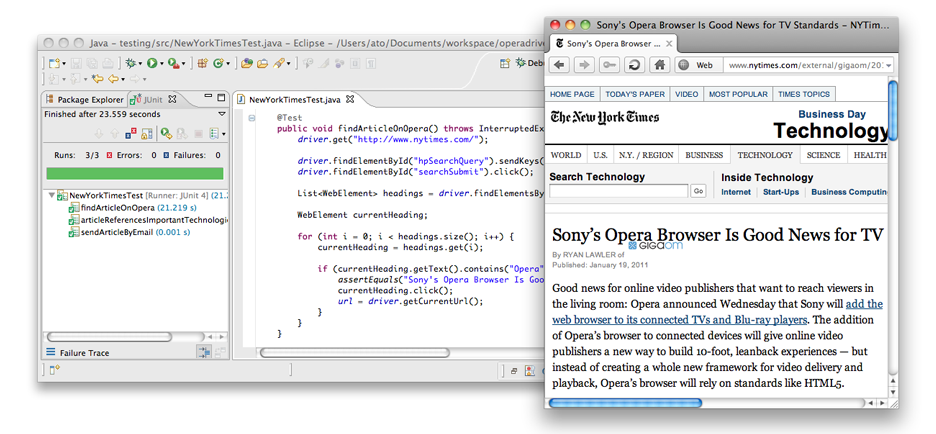
Task: Click the Opera reload page button
Action: (633, 65)
